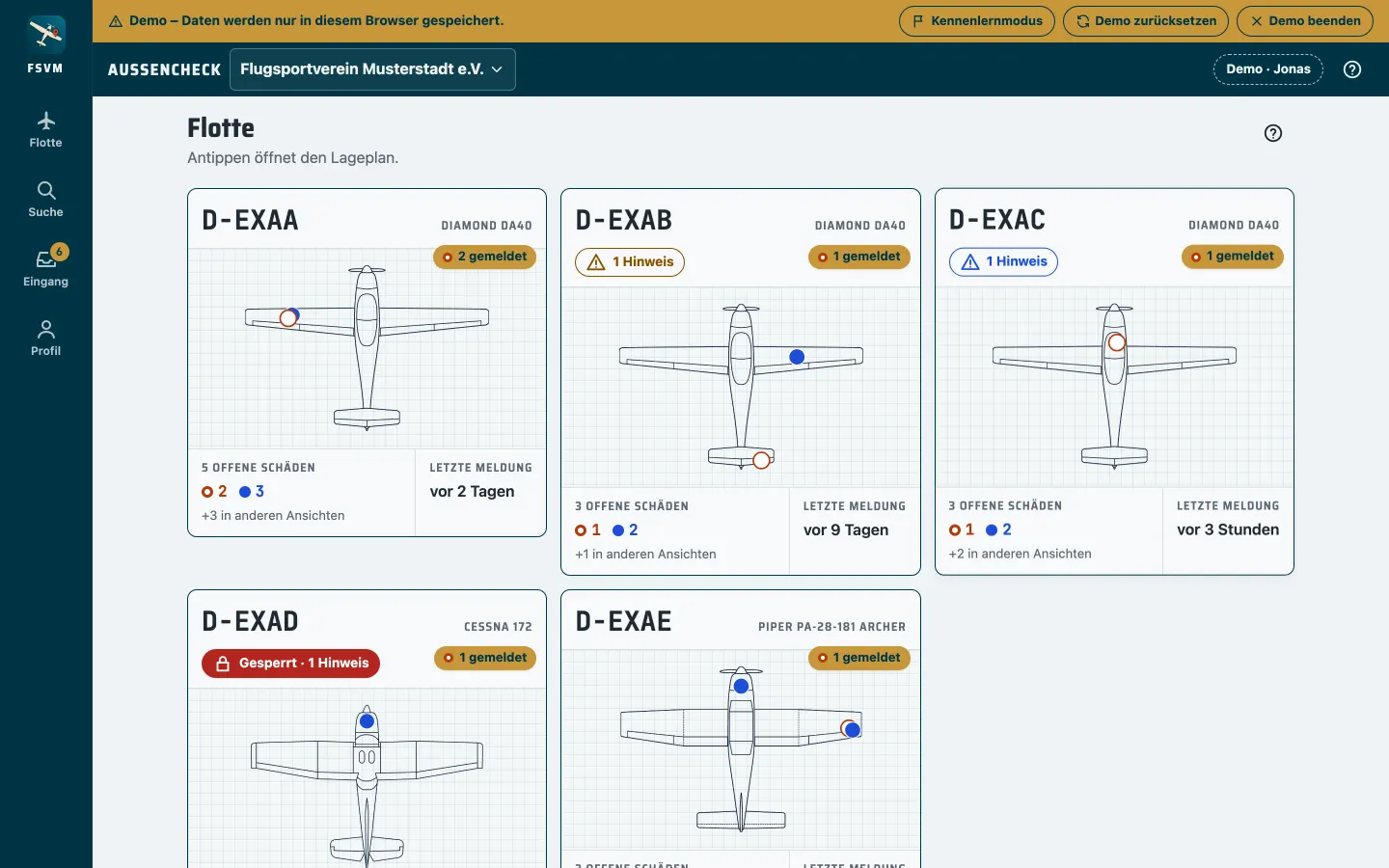
Task: Click the 1 gemeldet badge on D-EXAB
Action: coord(859,257)
